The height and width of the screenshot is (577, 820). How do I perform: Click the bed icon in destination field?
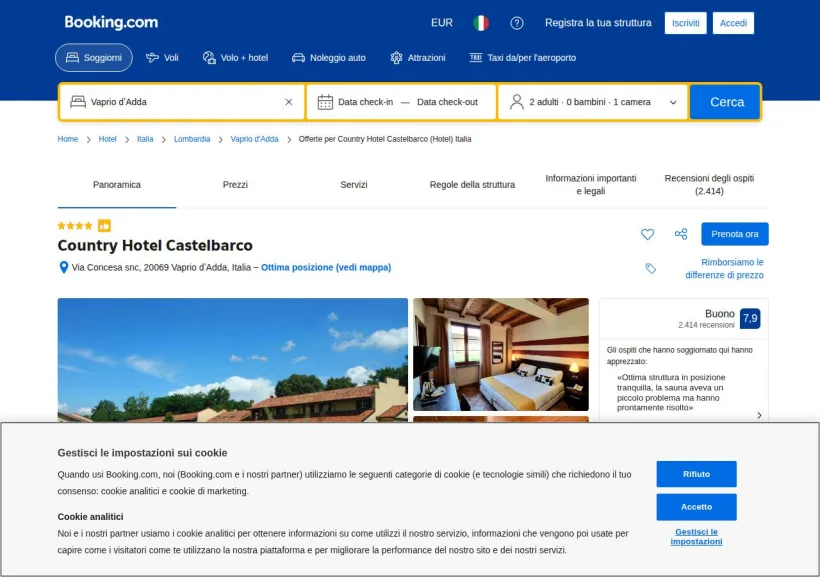point(78,101)
